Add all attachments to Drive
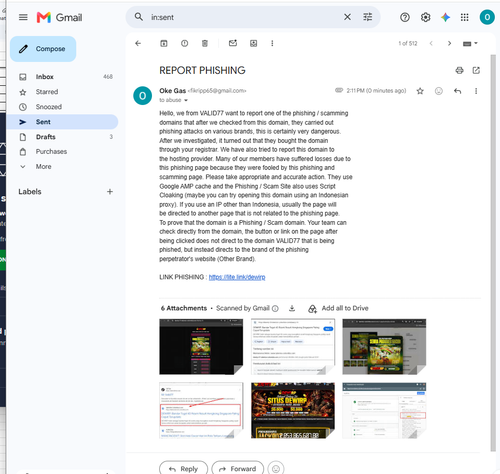This screenshot has height=474, width=500. 338,308
